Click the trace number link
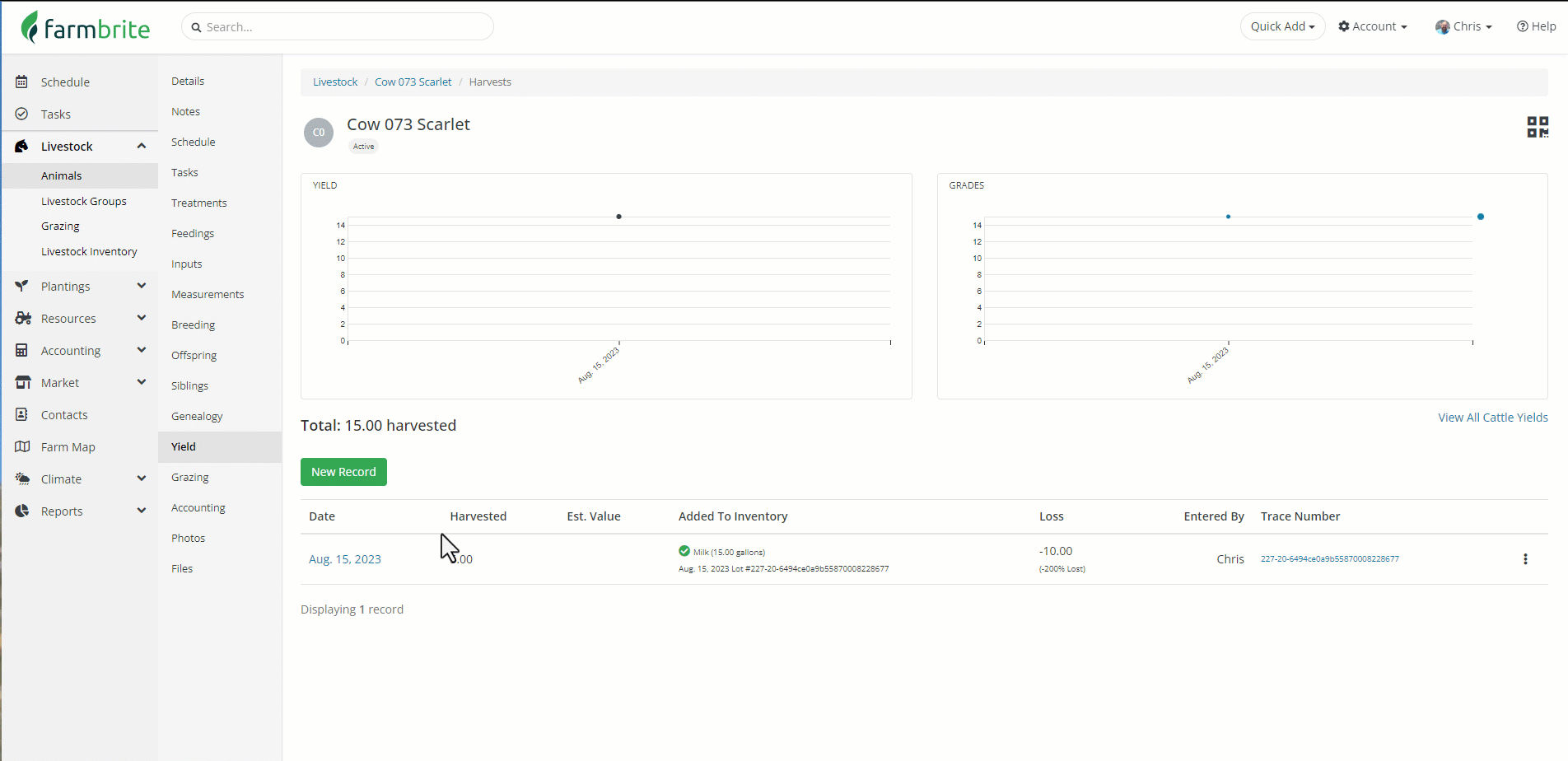 [1329, 558]
